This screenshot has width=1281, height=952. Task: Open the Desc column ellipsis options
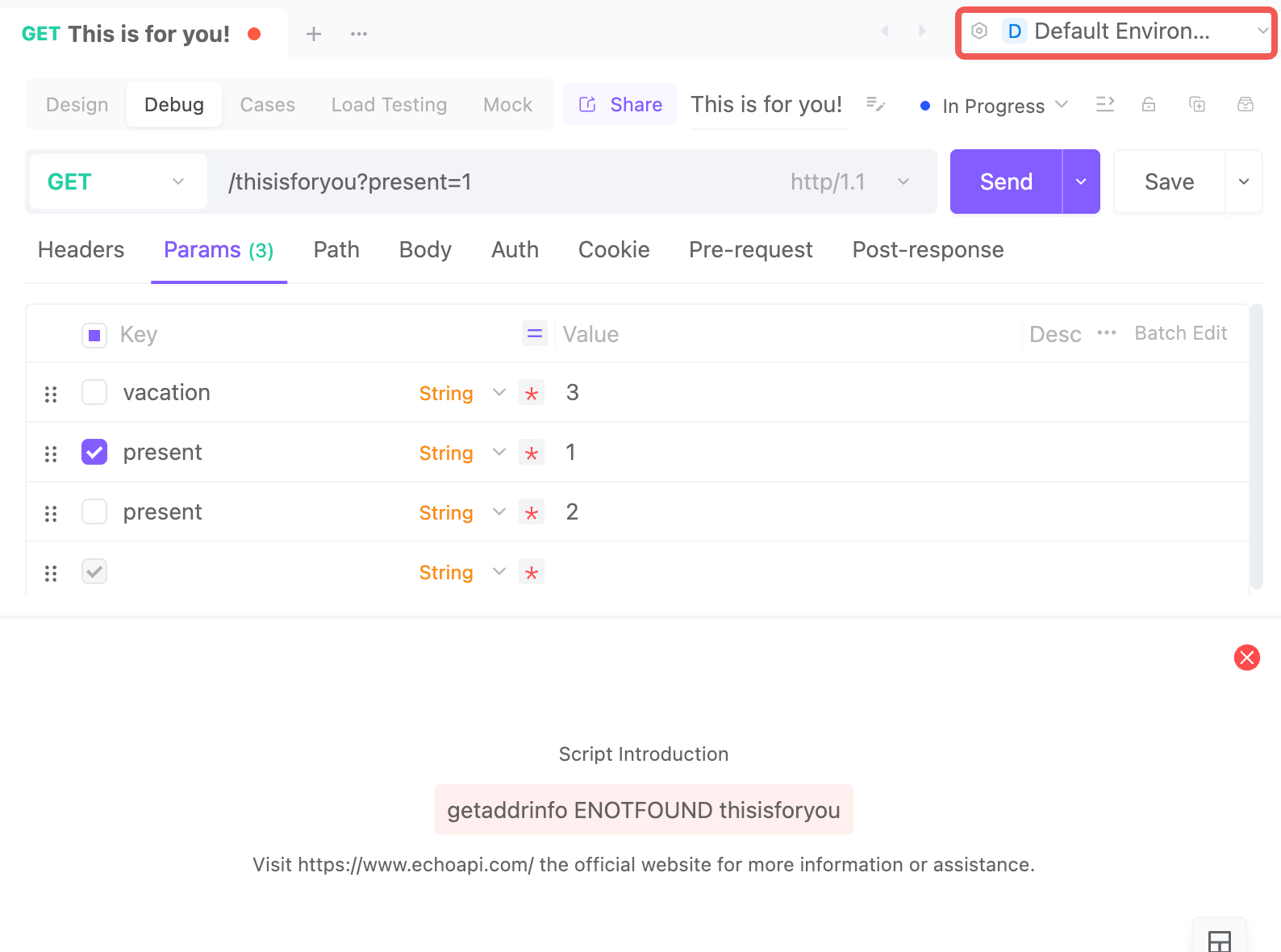tap(1107, 333)
